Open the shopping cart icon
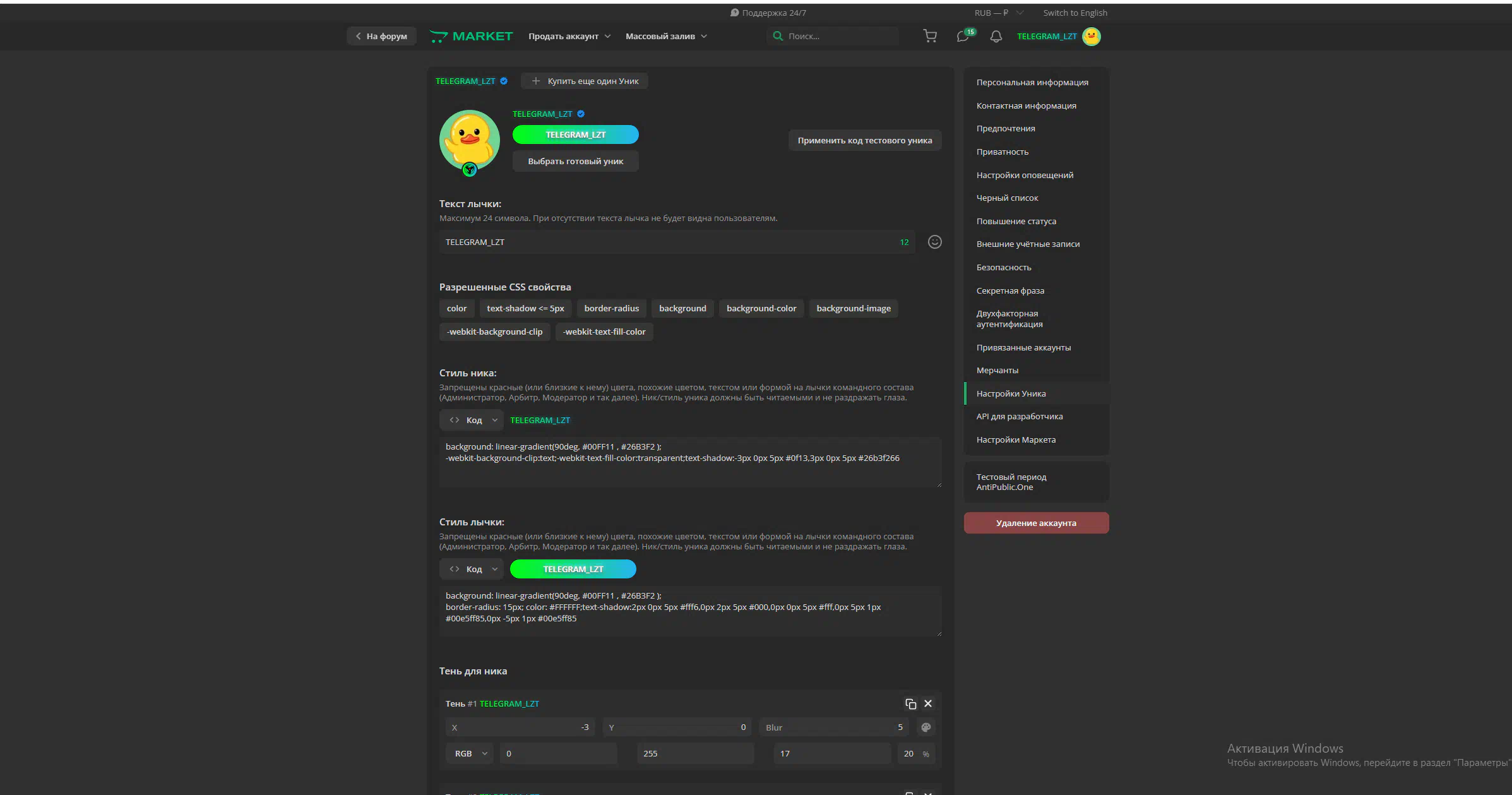 tap(930, 37)
